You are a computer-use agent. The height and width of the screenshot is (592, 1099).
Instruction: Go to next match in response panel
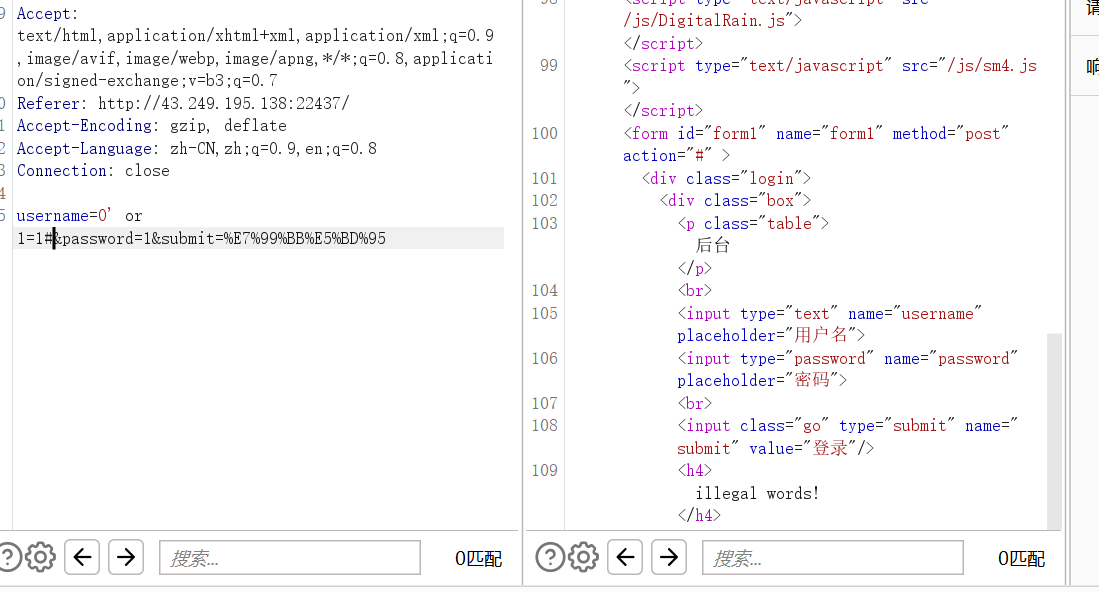pyautogui.click(x=669, y=557)
